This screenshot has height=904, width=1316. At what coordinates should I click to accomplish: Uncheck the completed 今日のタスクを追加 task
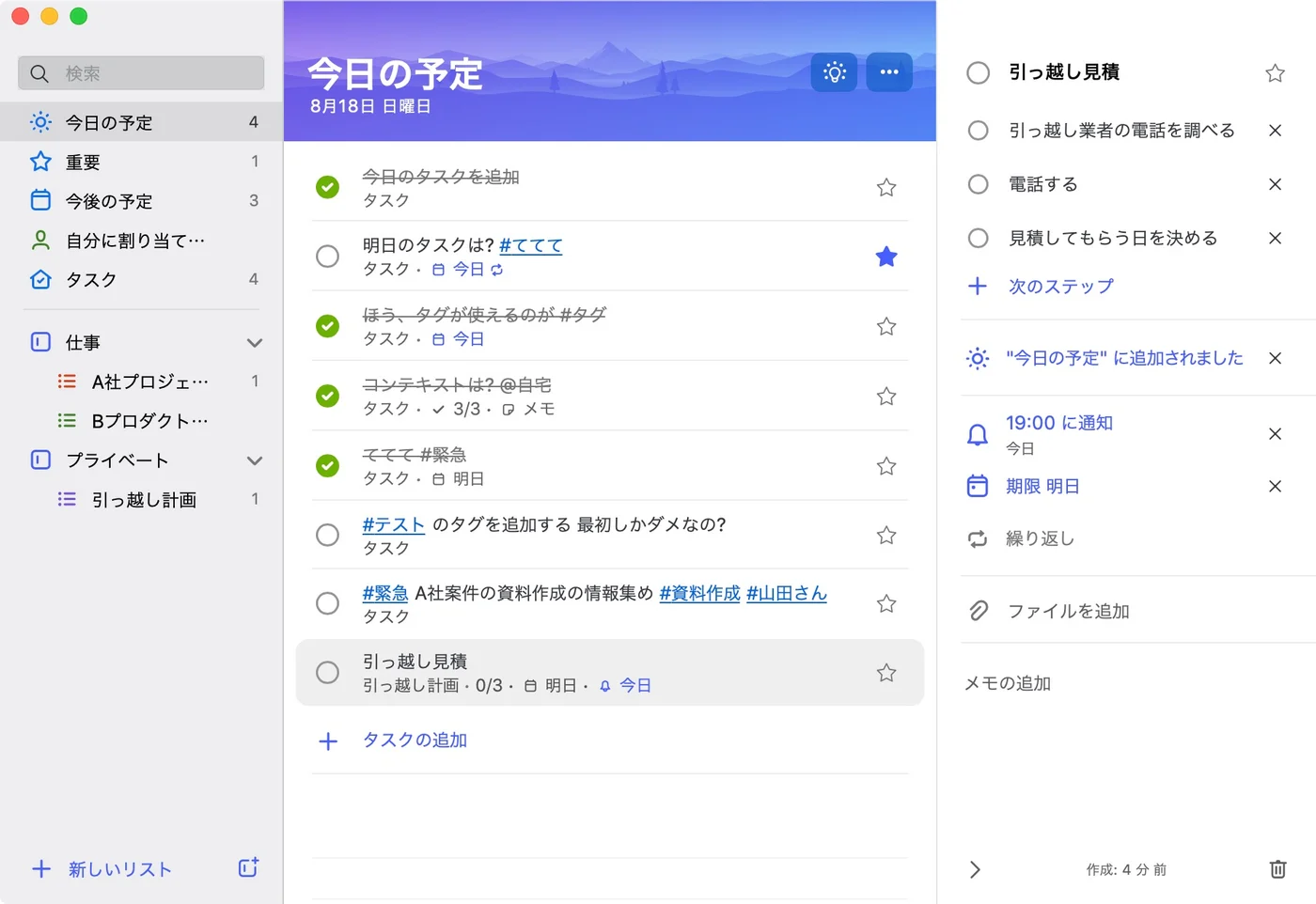[x=327, y=188]
